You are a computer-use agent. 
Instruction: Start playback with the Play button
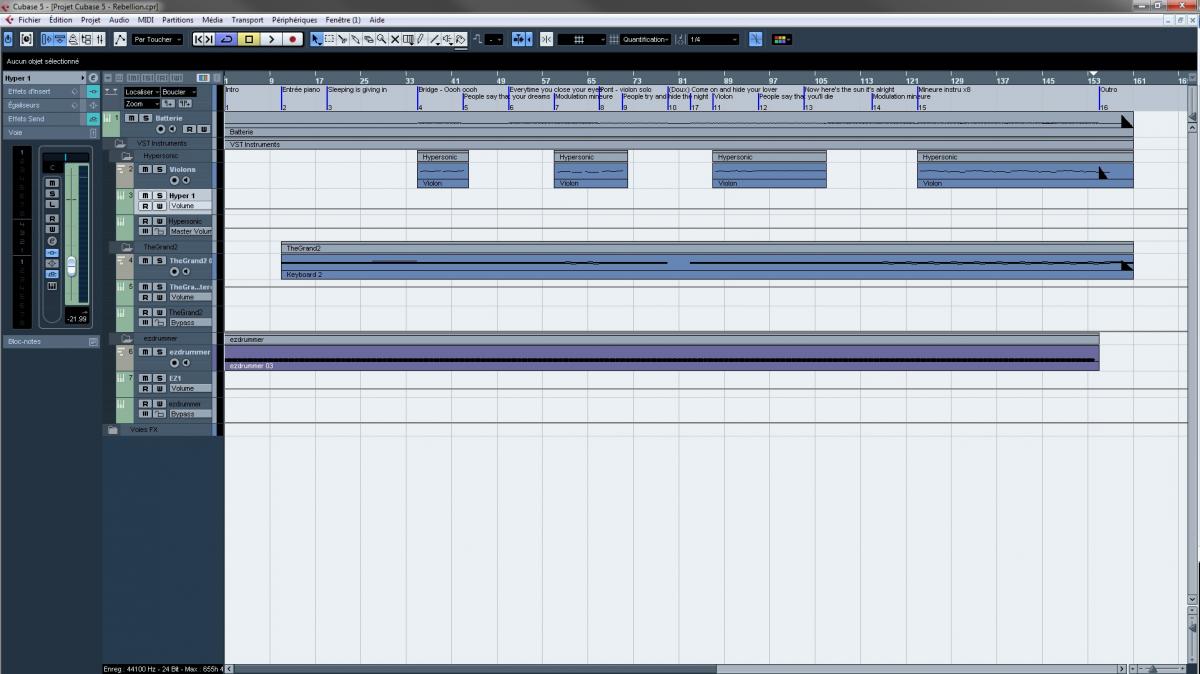point(271,39)
